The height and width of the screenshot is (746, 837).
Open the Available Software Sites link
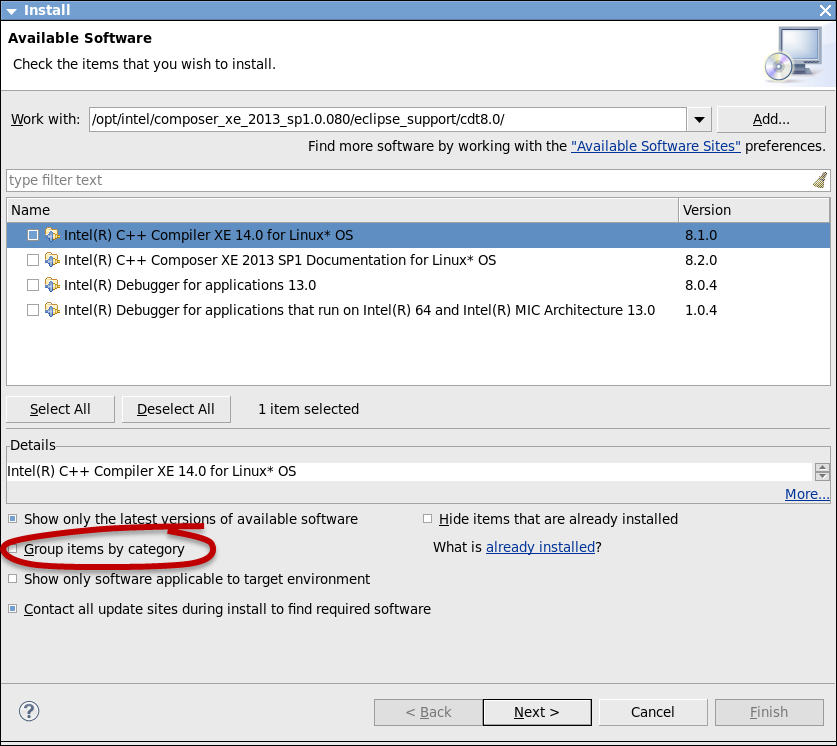(x=656, y=146)
